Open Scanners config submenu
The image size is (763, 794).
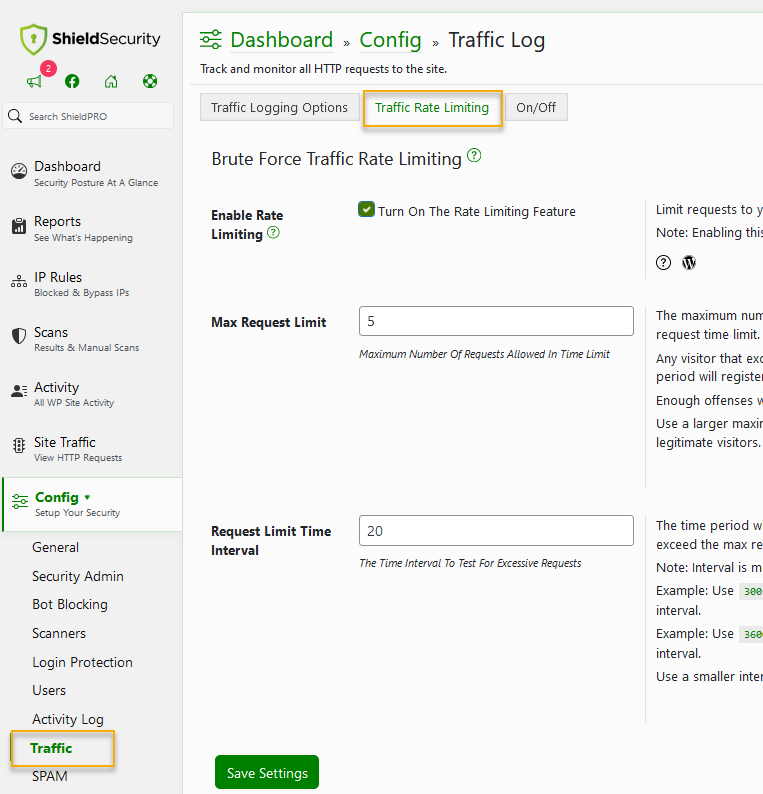[59, 633]
